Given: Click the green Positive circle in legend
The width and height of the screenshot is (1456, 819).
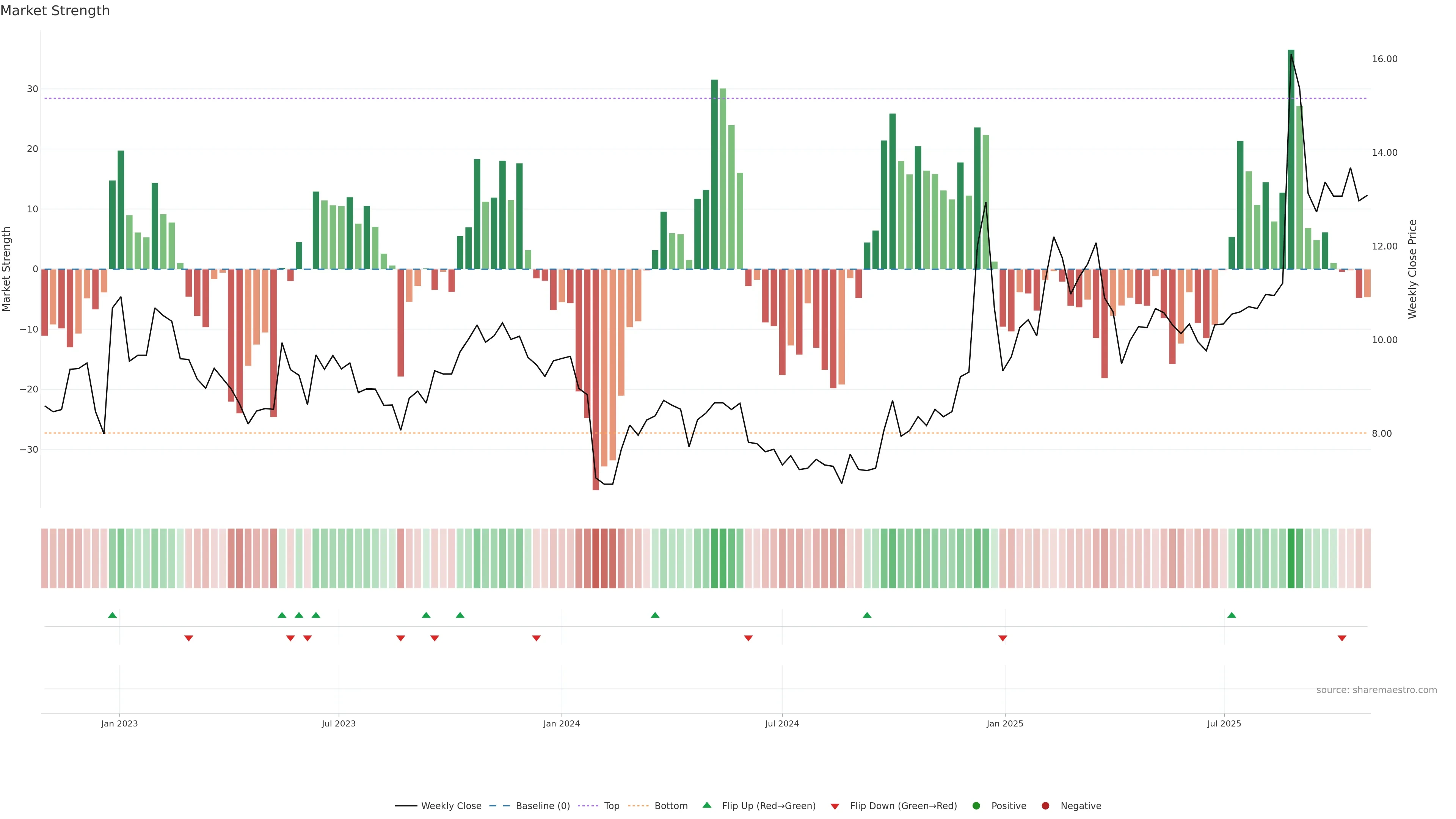Looking at the screenshot, I should coord(976,805).
